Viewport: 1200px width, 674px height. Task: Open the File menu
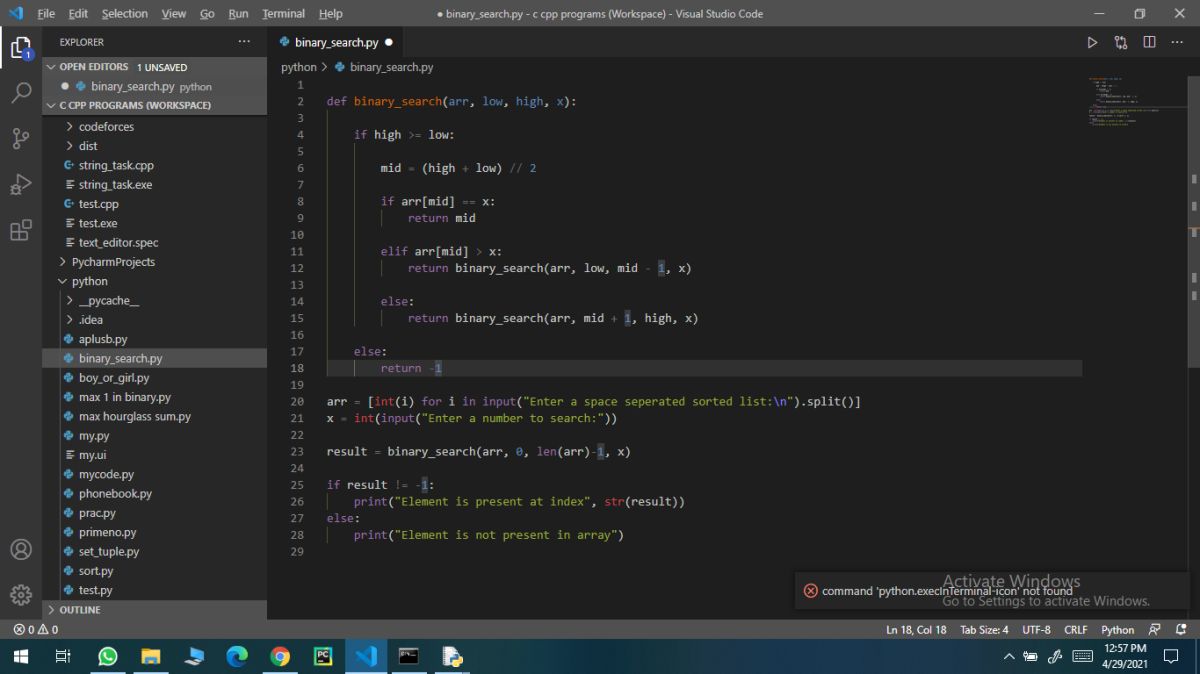tap(46, 13)
